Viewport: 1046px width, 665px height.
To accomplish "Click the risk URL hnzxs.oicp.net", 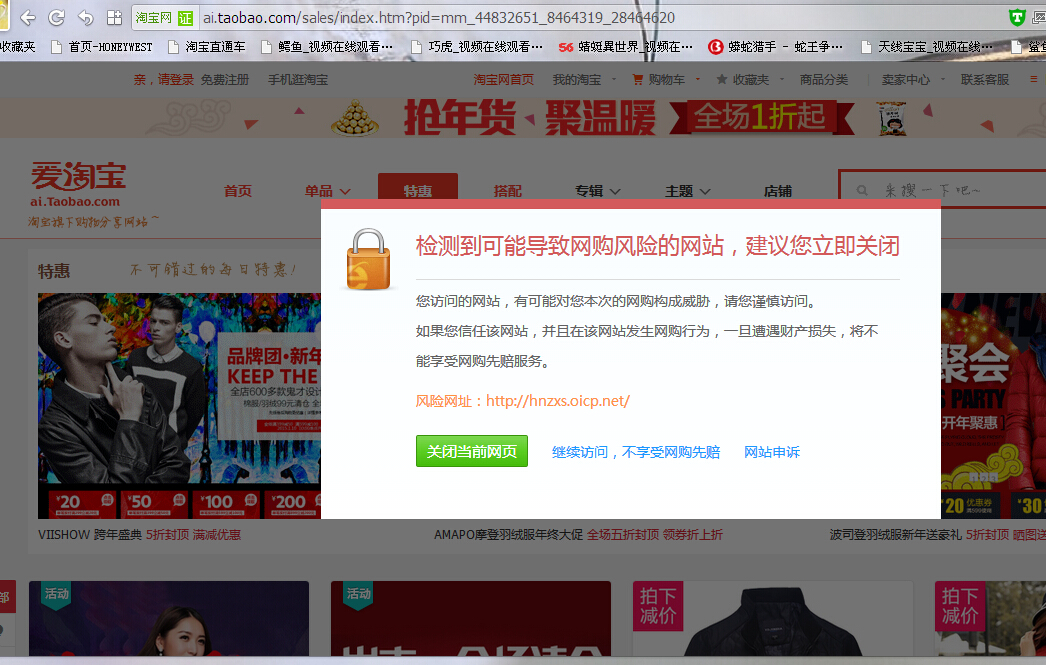I will (557, 401).
